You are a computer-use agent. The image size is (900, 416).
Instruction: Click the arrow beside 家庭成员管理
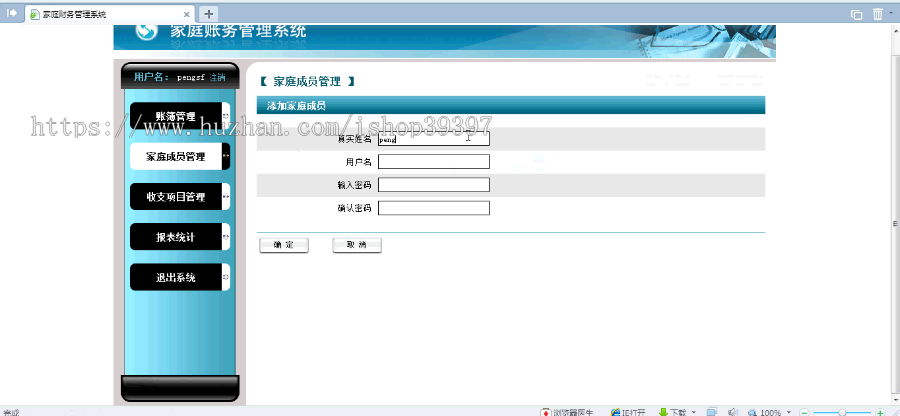226,156
